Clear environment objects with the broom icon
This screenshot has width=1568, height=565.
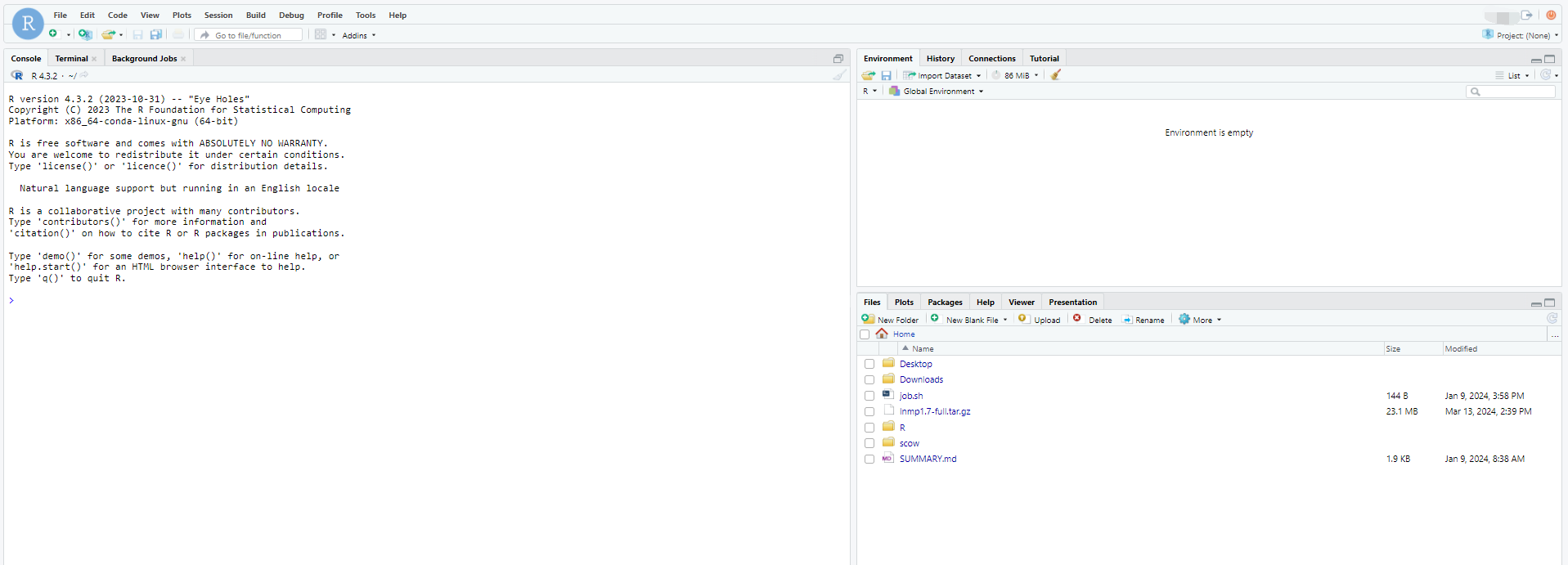click(x=1056, y=74)
